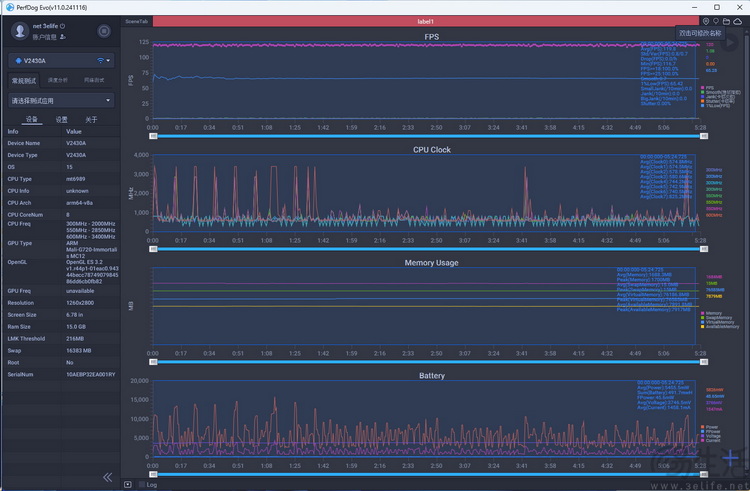
Task: Click the LMK Threshold value 216MB
Action: point(75,338)
